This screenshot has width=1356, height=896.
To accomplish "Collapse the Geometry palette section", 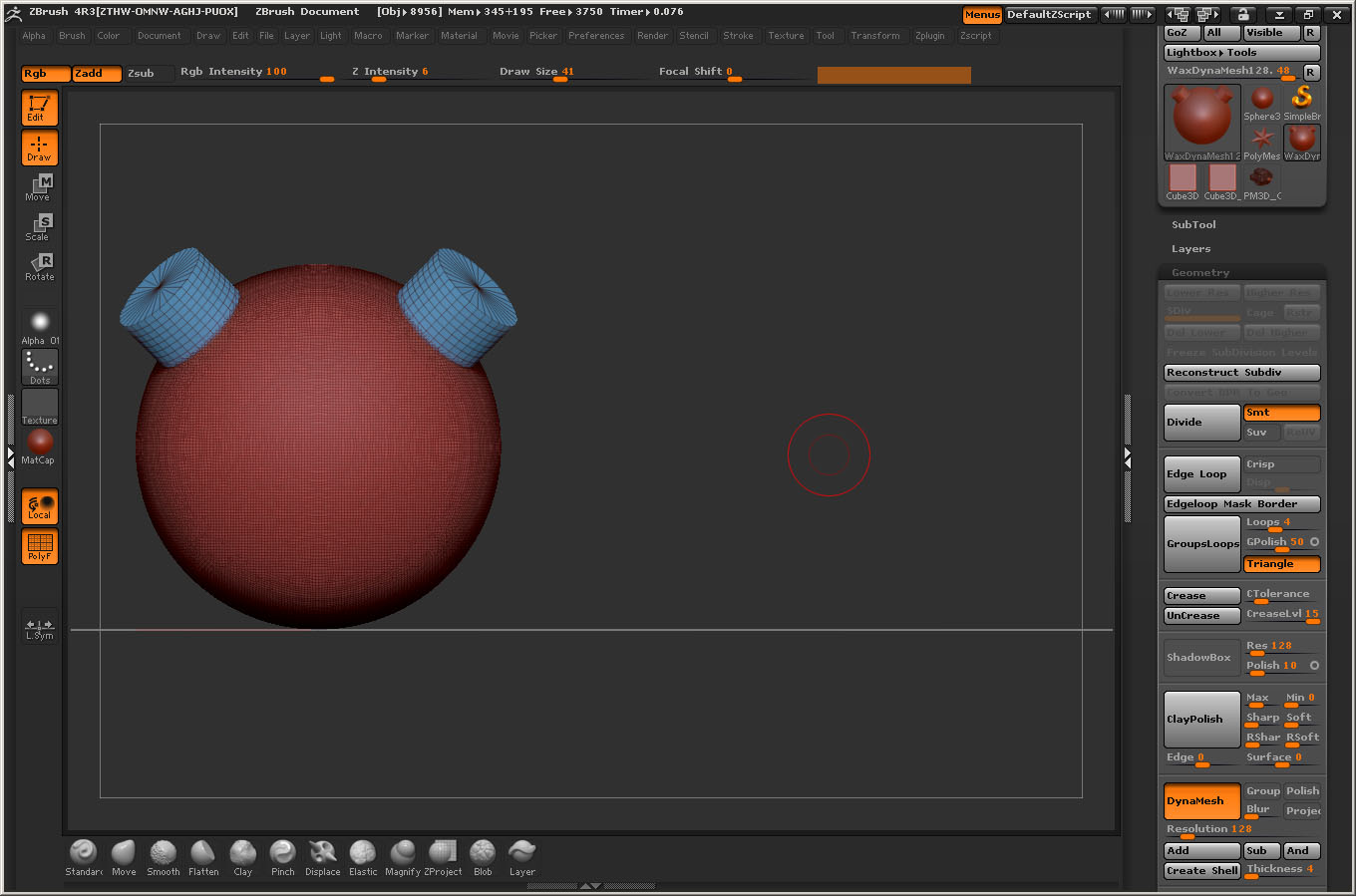I will (1200, 273).
